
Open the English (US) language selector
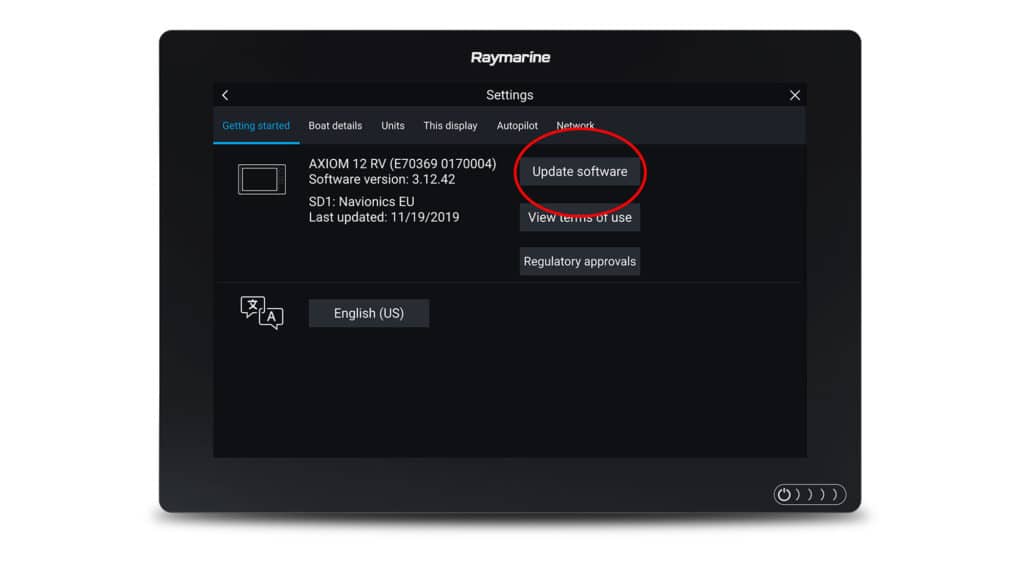click(368, 313)
